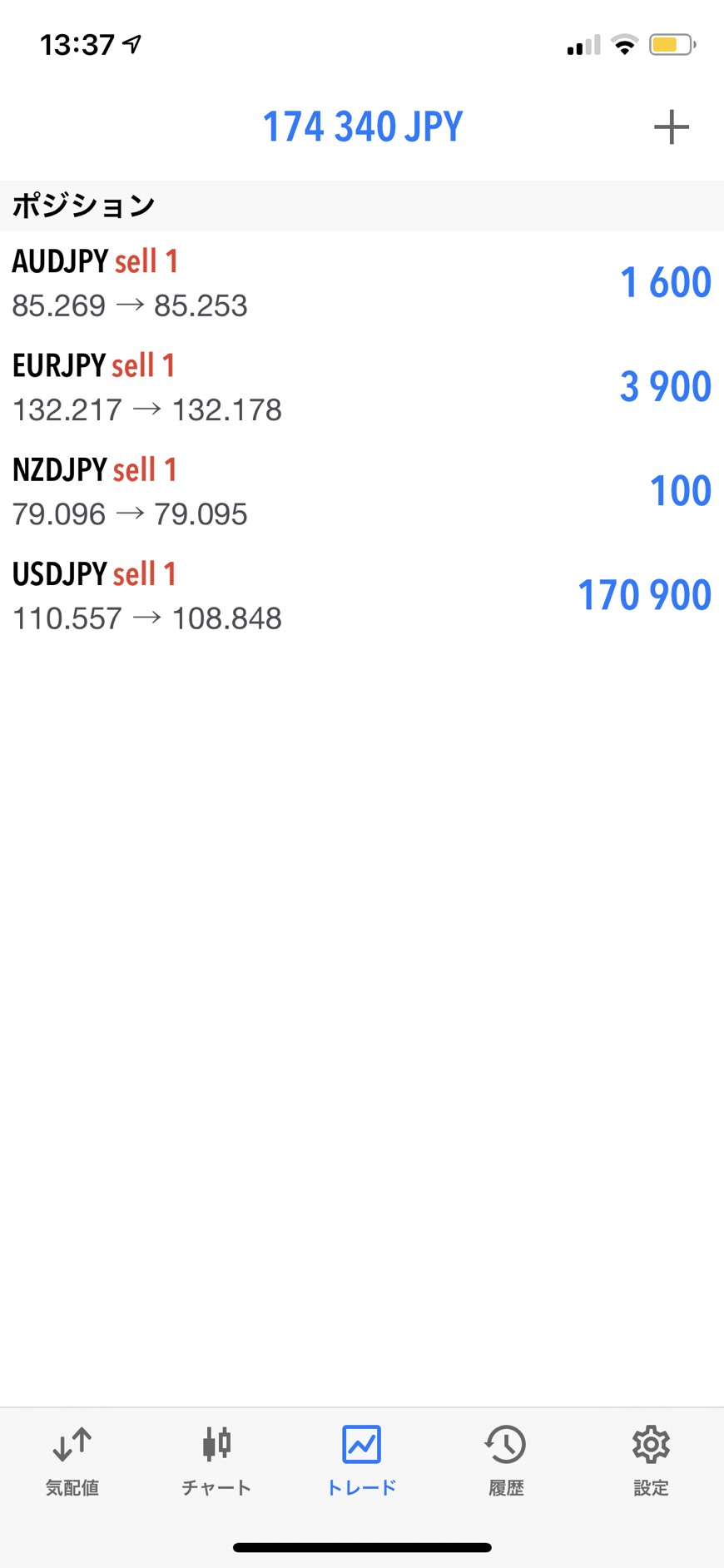724x1568 pixels.
Task: Switch to the トレード tab label
Action: (361, 1487)
